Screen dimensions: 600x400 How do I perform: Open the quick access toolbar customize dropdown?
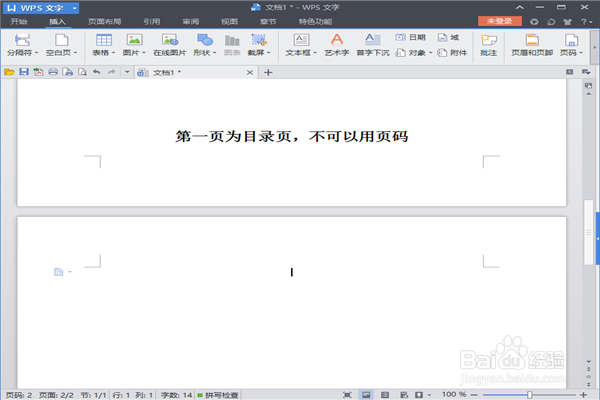(x=127, y=72)
